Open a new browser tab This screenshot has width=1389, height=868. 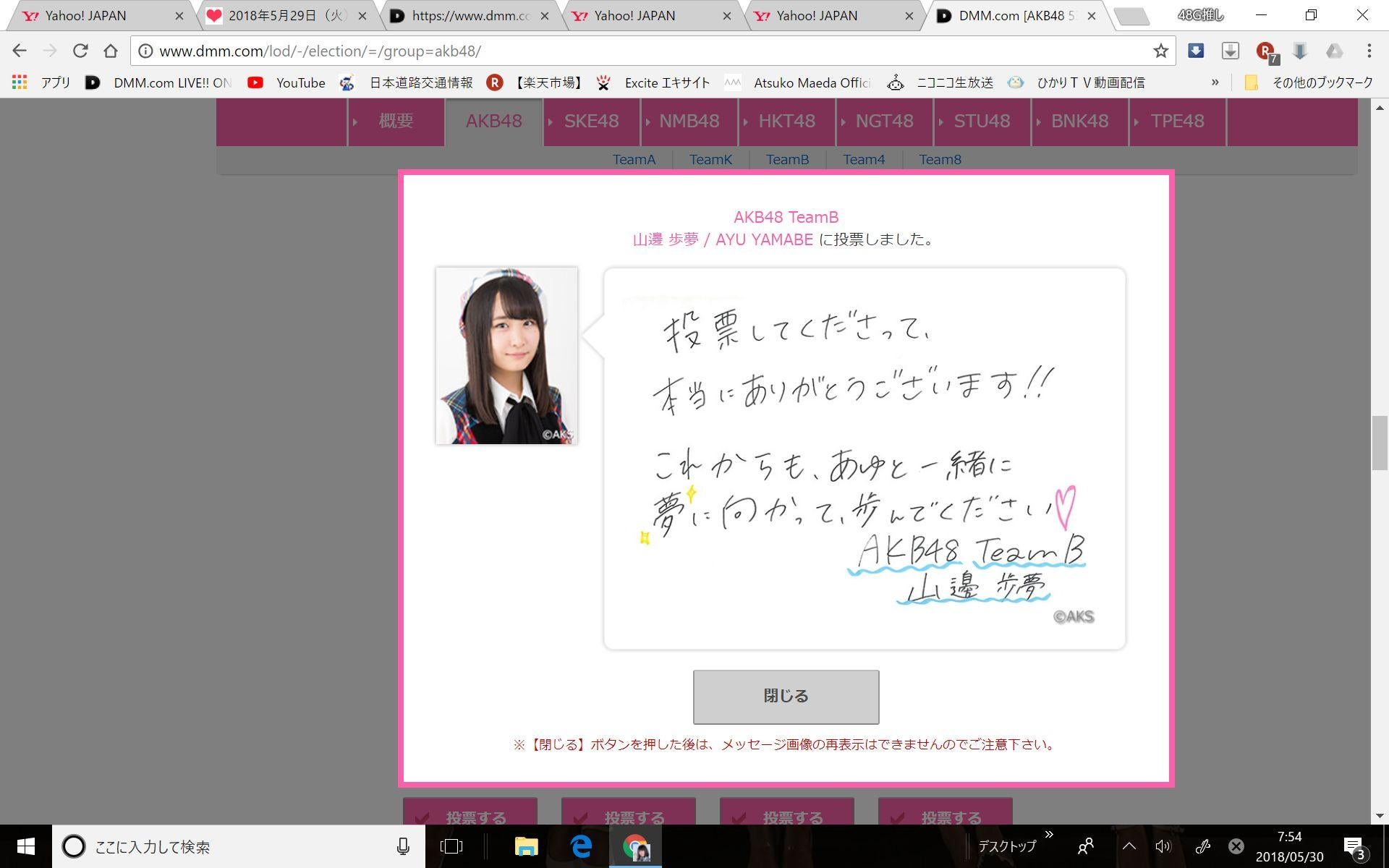[1131, 17]
